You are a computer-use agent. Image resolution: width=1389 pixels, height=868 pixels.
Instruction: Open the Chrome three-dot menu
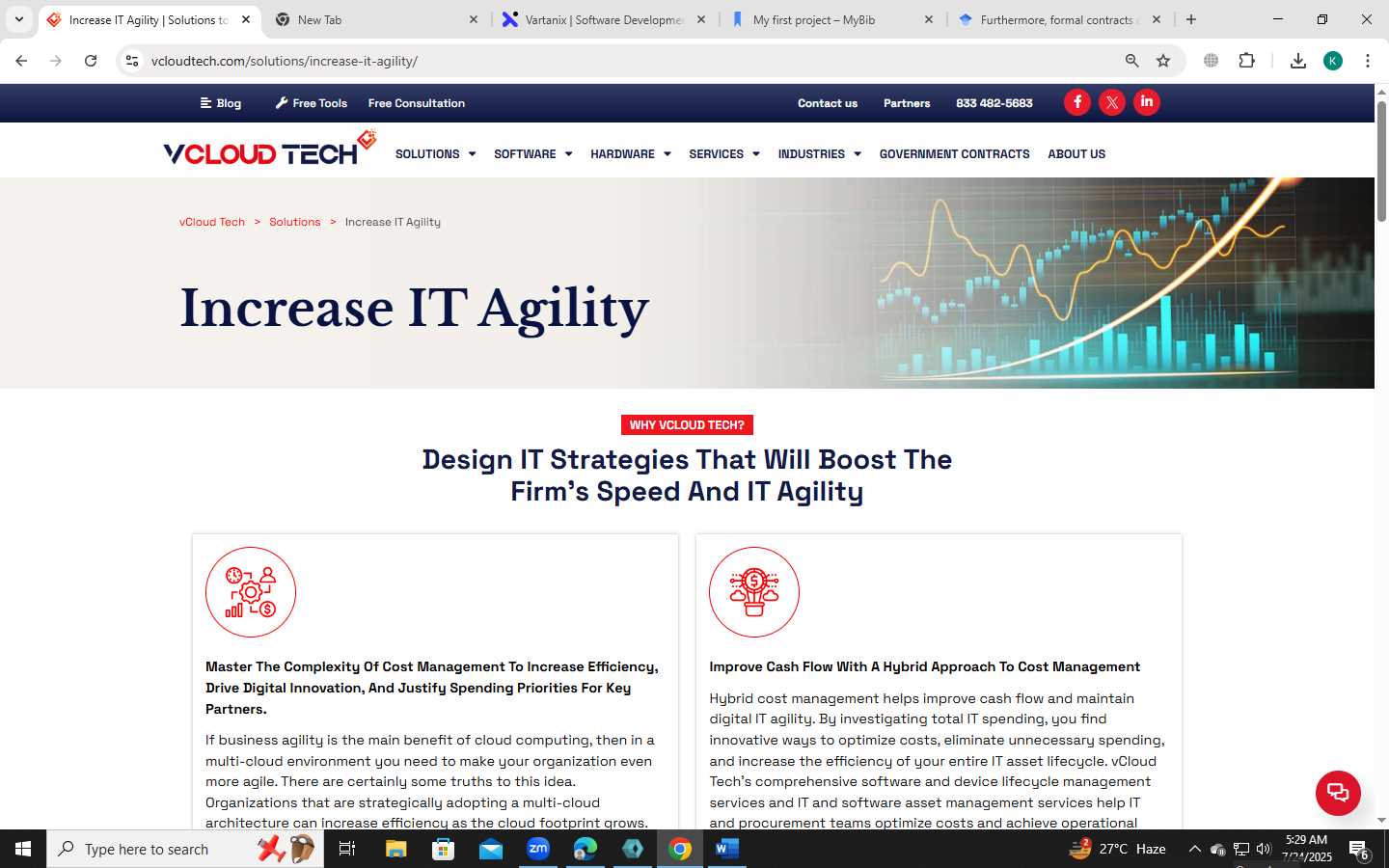1368,61
